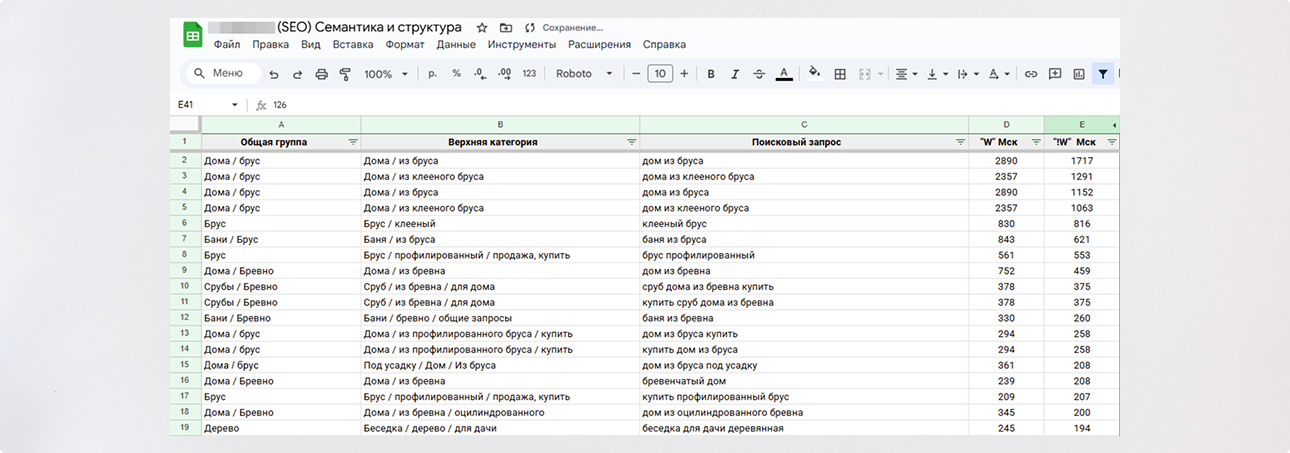Open the zoom 100% dropdown
1290x453 pixels.
pos(386,74)
